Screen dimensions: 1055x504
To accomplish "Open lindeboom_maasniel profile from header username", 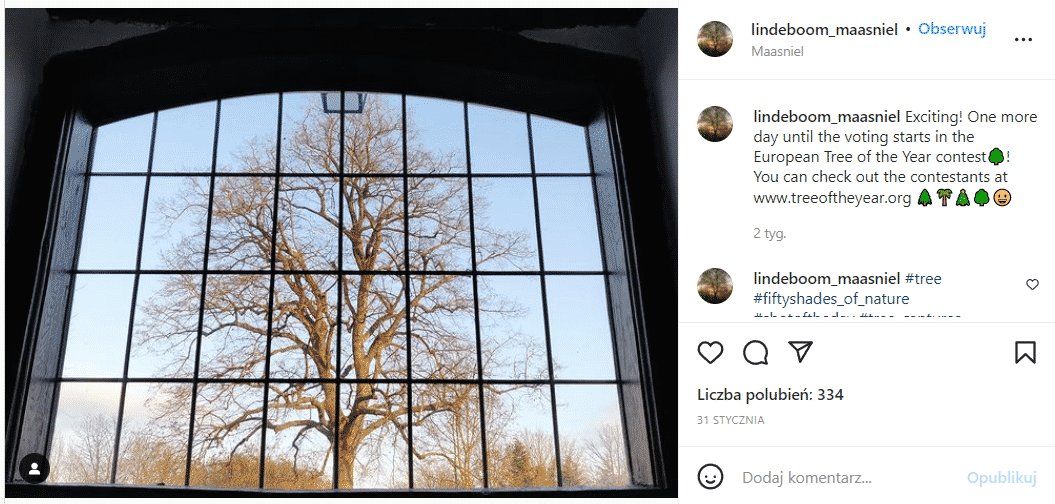I will (x=824, y=30).
